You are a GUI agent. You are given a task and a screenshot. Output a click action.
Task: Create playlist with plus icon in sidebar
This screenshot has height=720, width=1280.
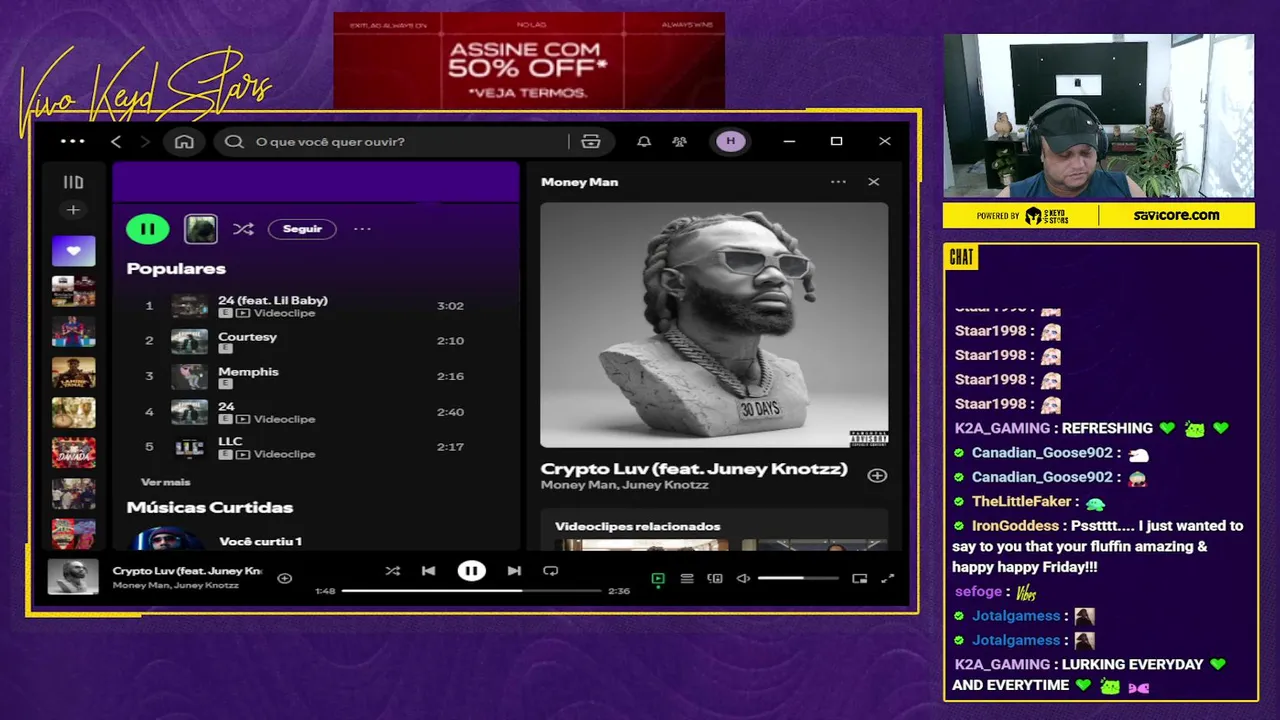click(73, 210)
